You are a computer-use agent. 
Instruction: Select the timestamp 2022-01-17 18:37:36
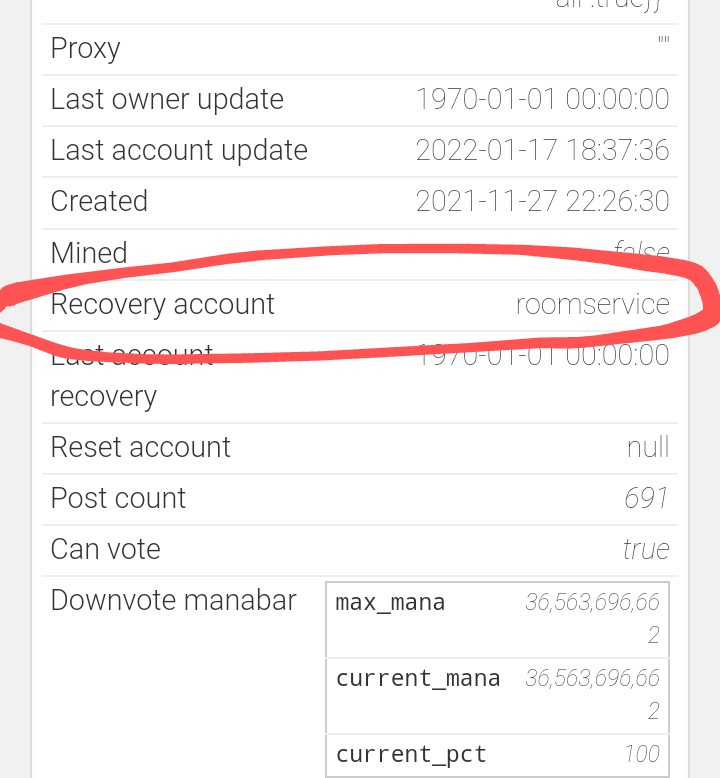542,150
